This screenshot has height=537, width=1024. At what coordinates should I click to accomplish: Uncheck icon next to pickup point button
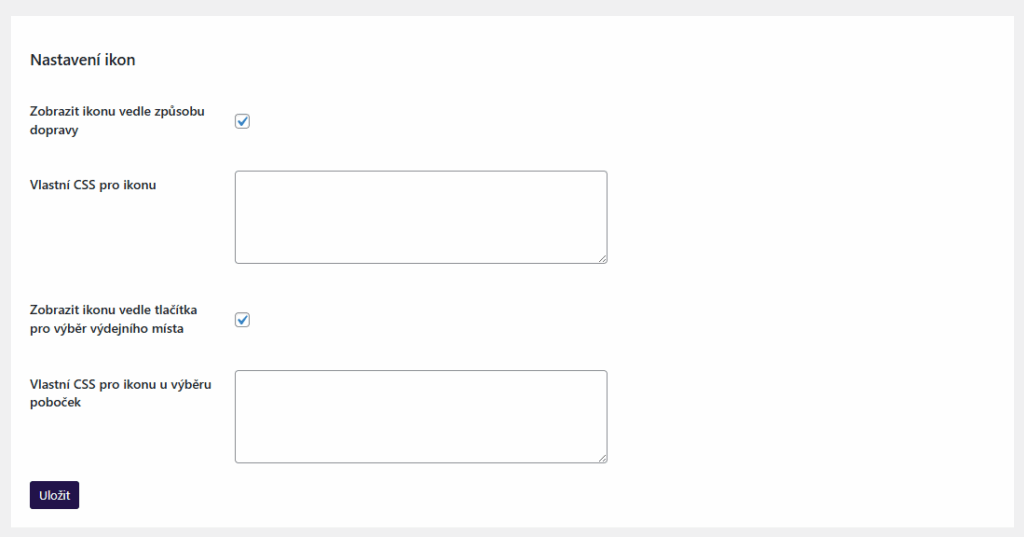click(242, 320)
